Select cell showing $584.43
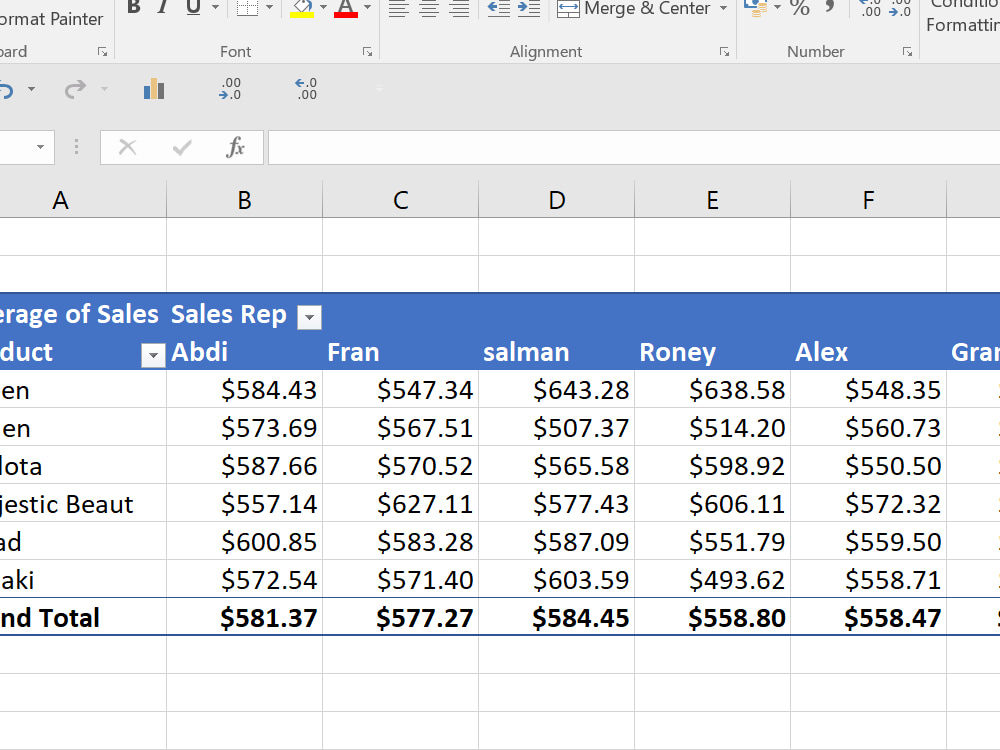The height and width of the screenshot is (750, 1000). (244, 390)
